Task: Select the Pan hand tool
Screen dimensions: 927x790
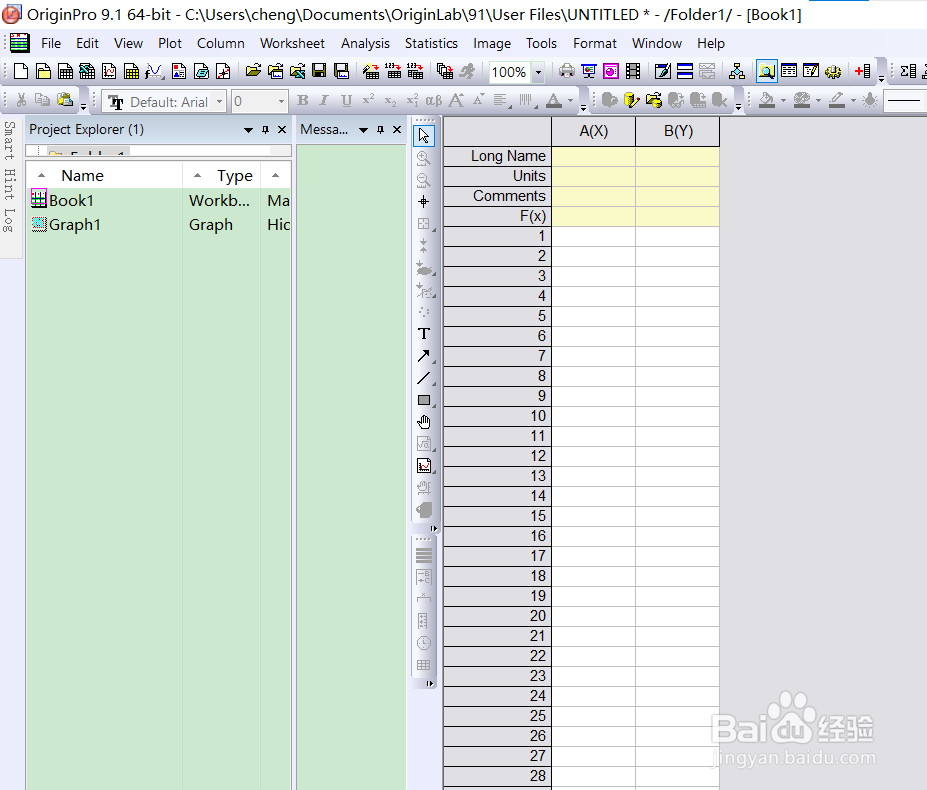Action: (x=424, y=422)
